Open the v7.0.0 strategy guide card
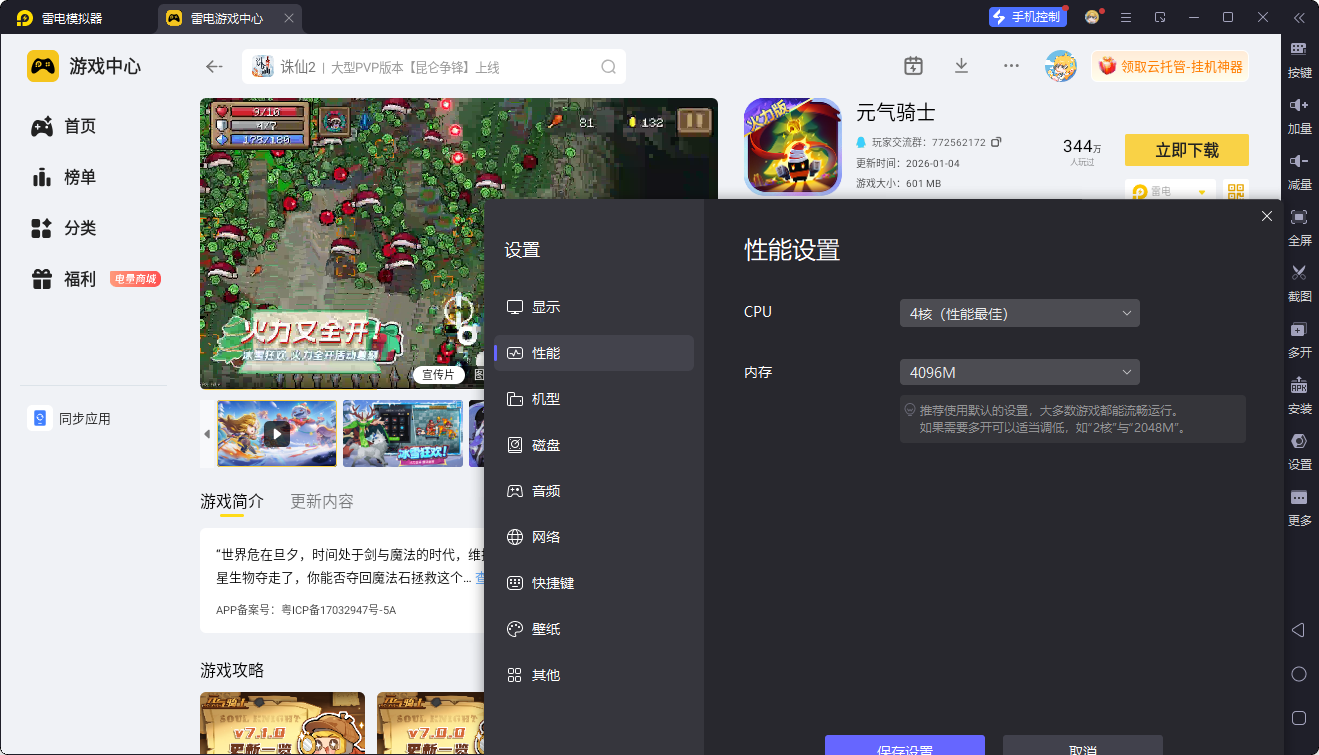1319x755 pixels. point(431,723)
